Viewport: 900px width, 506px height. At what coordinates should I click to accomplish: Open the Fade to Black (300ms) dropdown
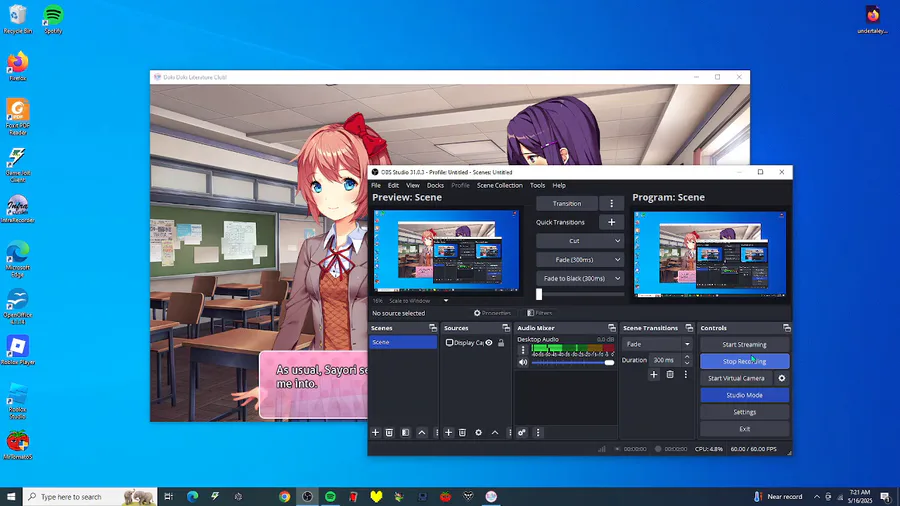[x=580, y=278]
